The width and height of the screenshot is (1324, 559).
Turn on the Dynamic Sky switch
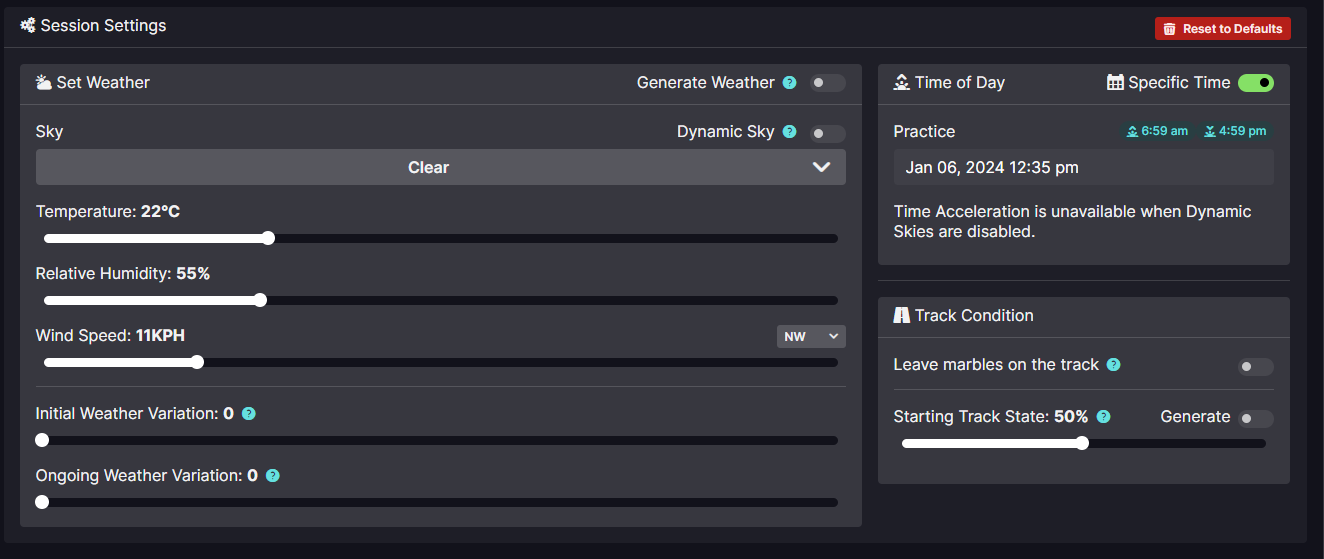coord(827,133)
